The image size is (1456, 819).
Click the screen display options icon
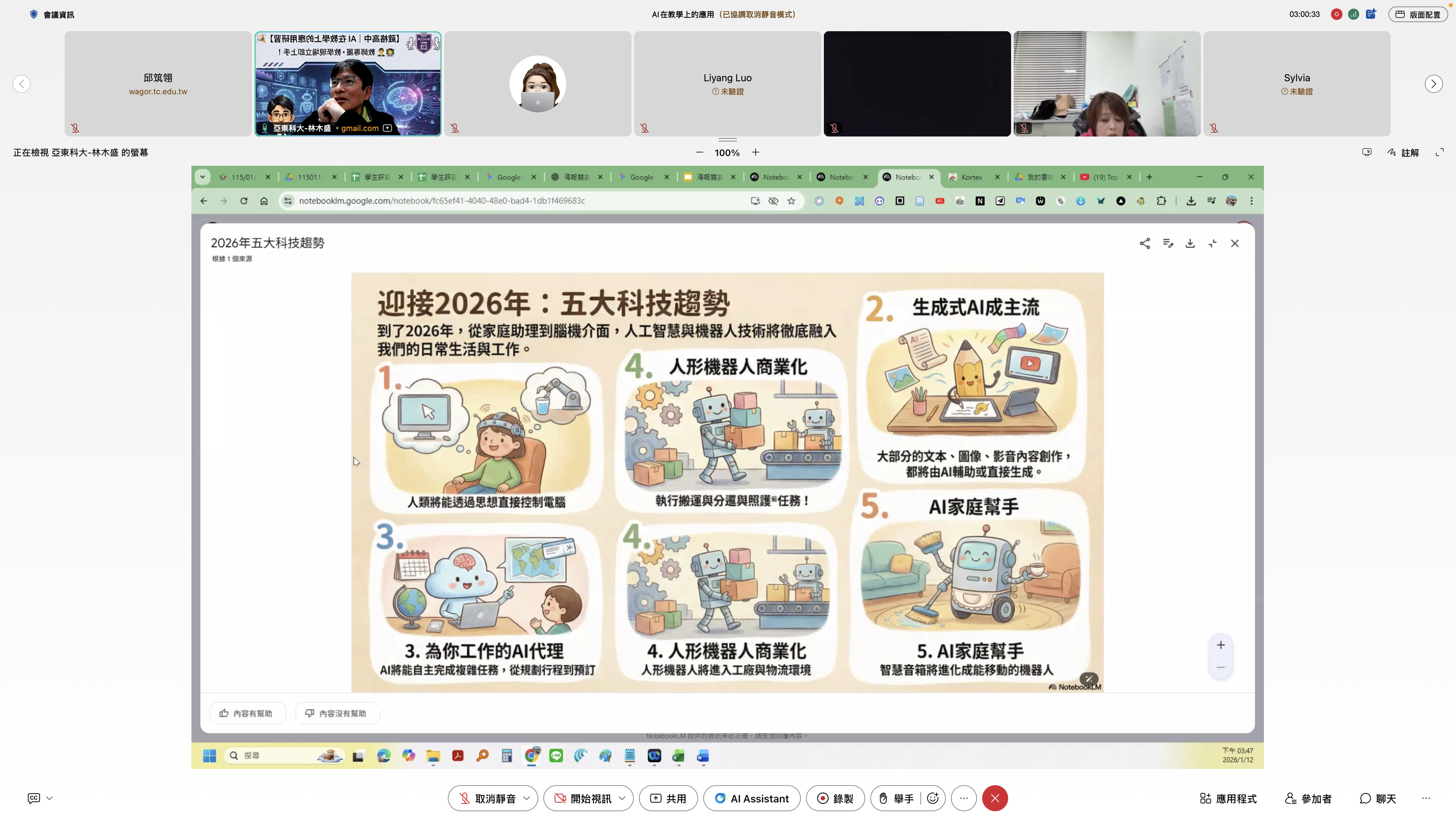pos(1366,152)
